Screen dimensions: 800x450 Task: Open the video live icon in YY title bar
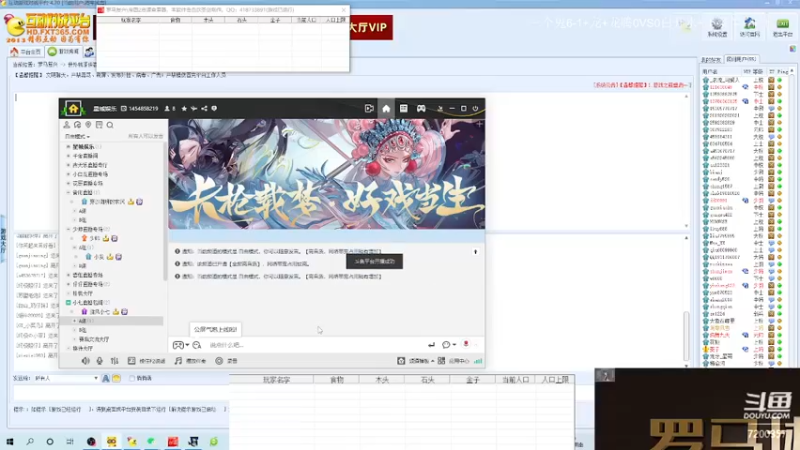coord(369,109)
